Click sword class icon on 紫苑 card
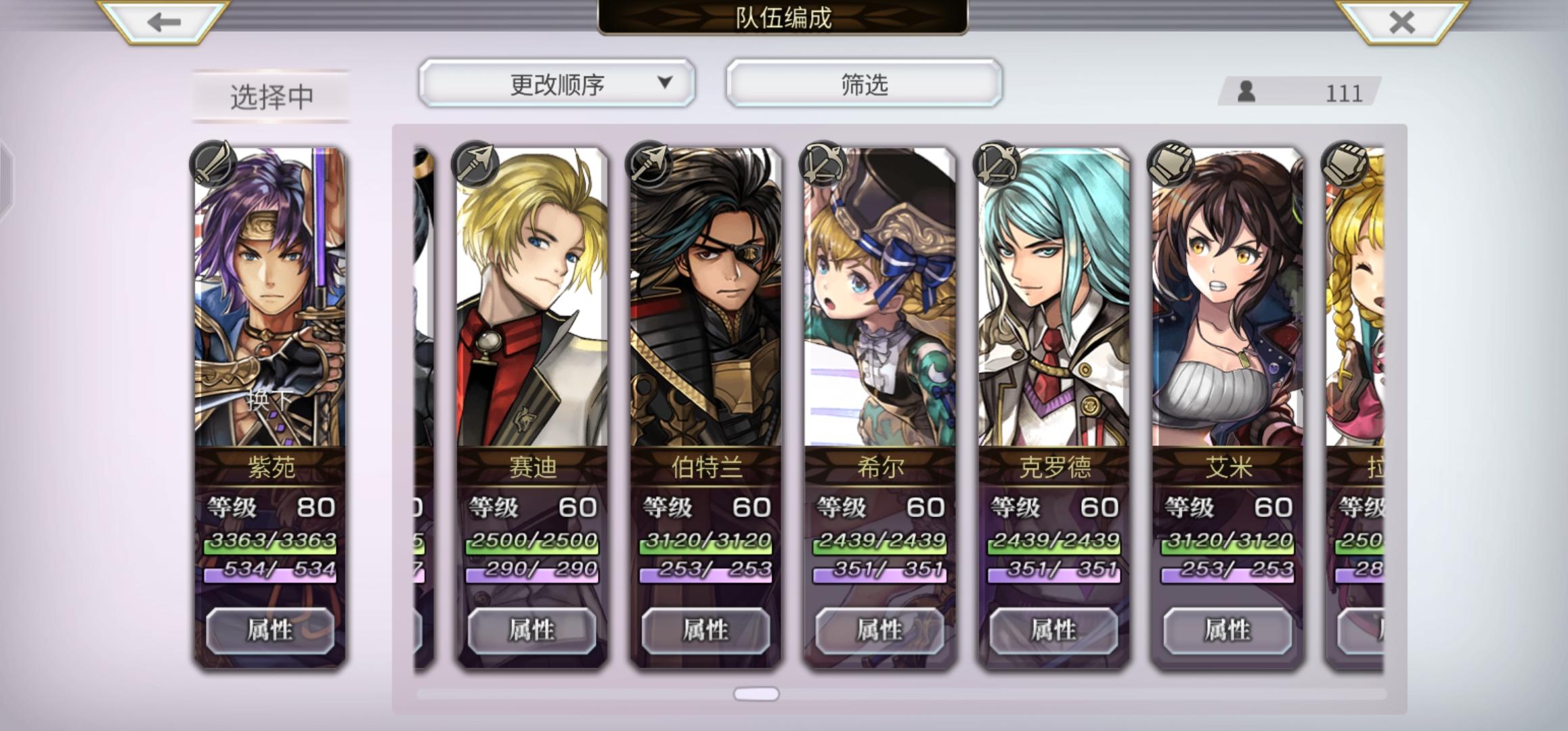 pyautogui.click(x=213, y=164)
